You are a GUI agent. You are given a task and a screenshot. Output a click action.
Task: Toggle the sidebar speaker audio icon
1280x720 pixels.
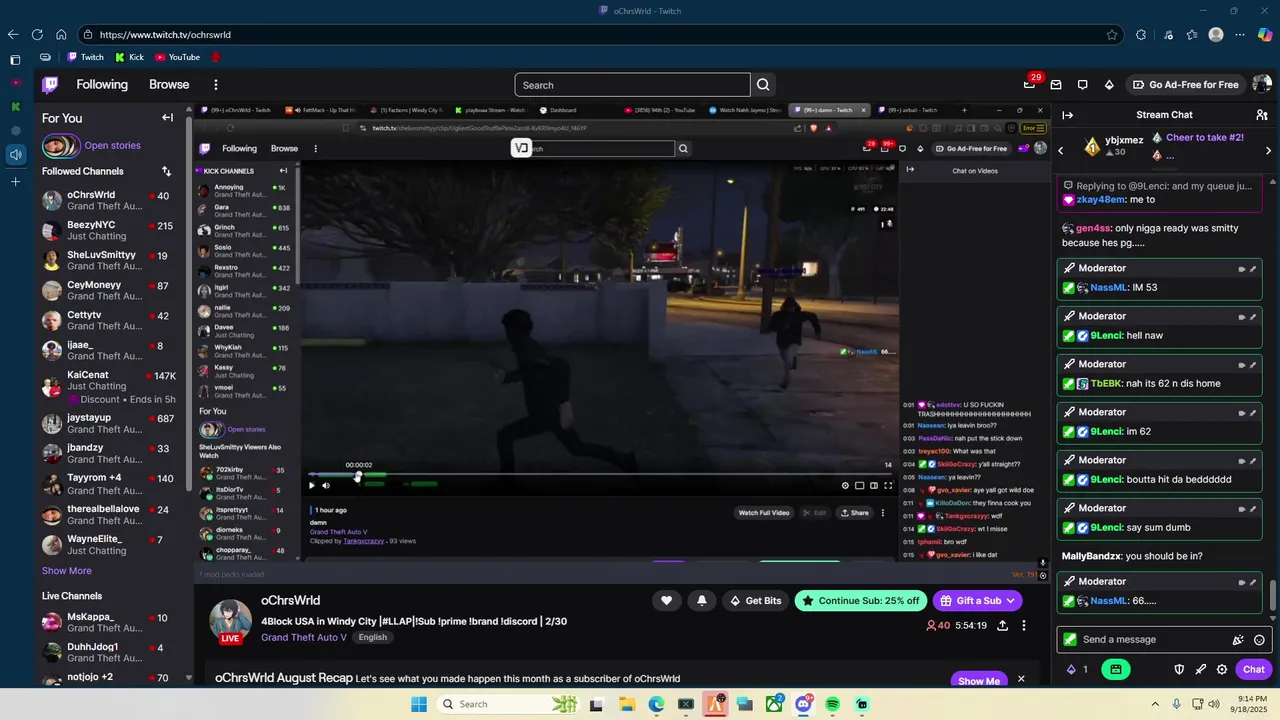click(x=15, y=155)
